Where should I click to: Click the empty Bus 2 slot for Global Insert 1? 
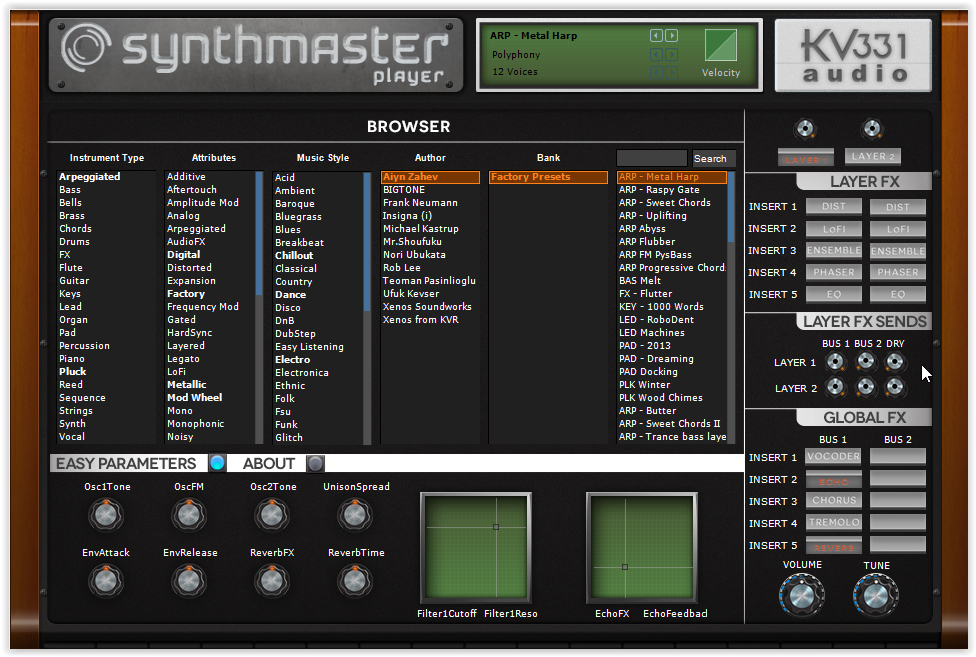click(x=898, y=457)
